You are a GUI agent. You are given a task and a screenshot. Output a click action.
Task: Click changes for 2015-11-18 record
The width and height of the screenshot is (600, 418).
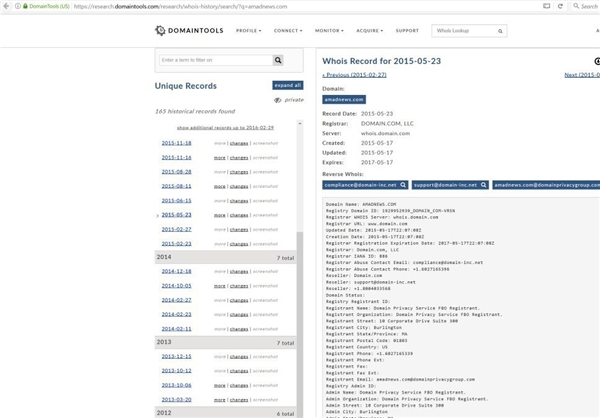pos(239,144)
